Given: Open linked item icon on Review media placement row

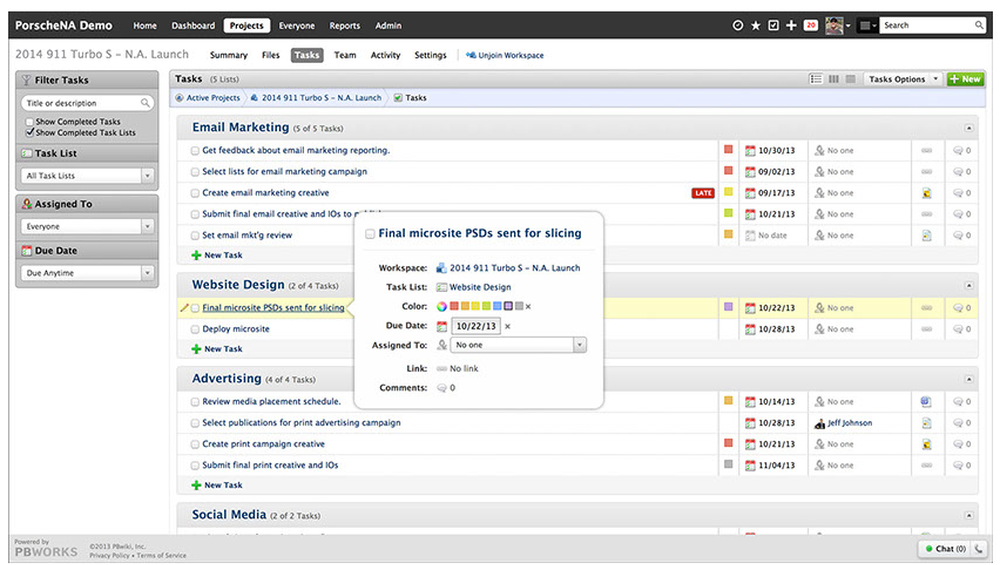Looking at the screenshot, I should point(926,402).
